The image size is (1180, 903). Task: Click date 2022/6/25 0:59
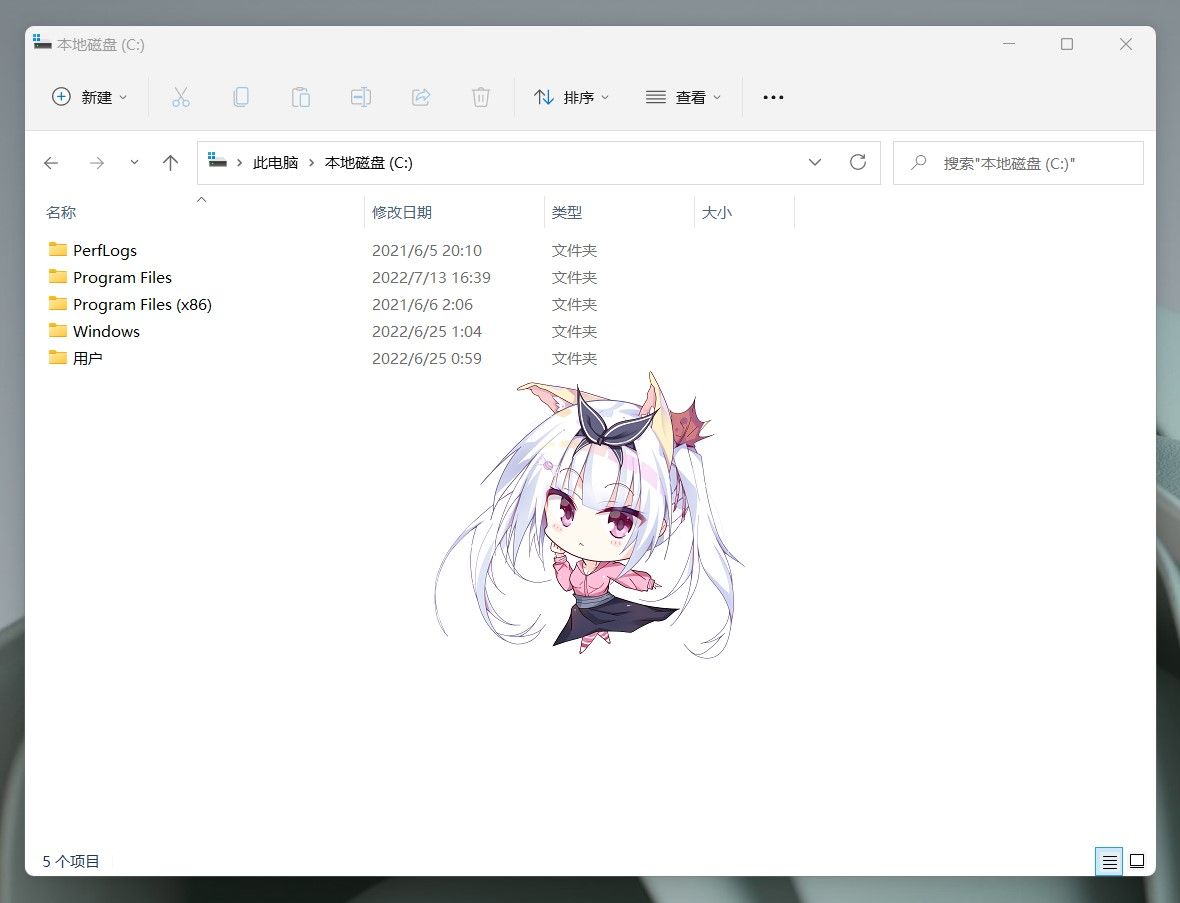click(427, 359)
